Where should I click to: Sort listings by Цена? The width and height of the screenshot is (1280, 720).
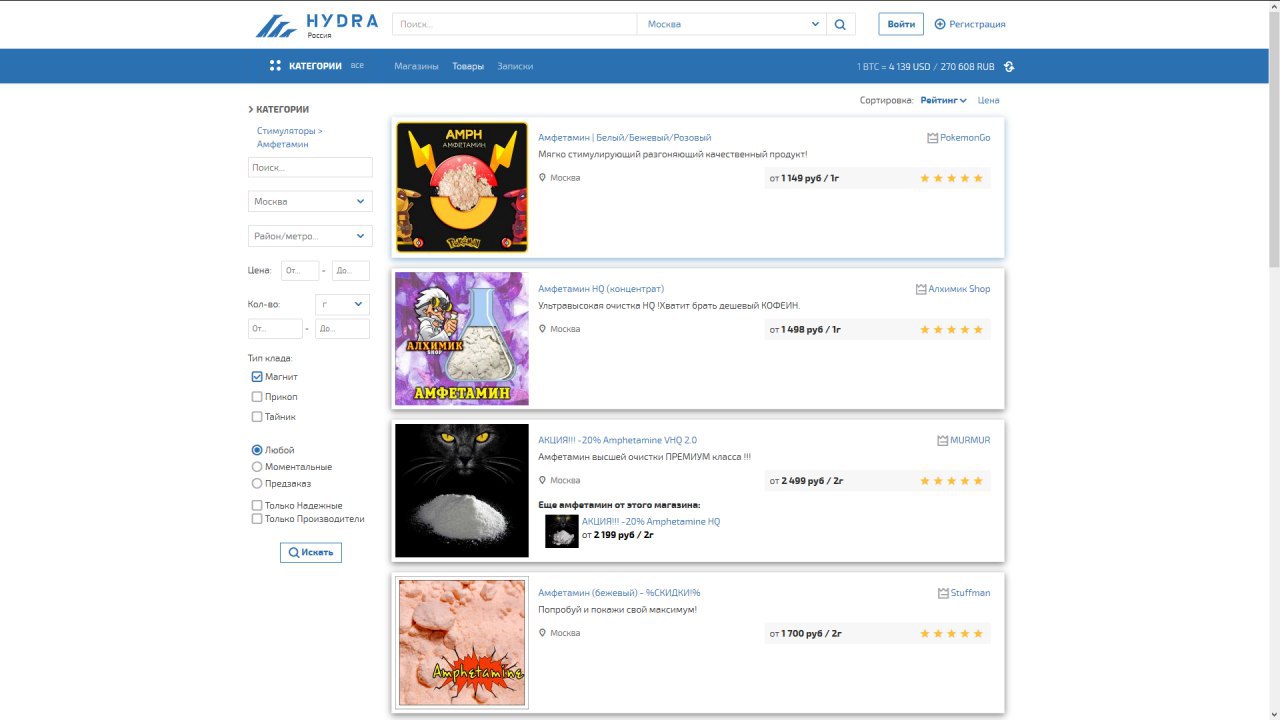[x=988, y=100]
